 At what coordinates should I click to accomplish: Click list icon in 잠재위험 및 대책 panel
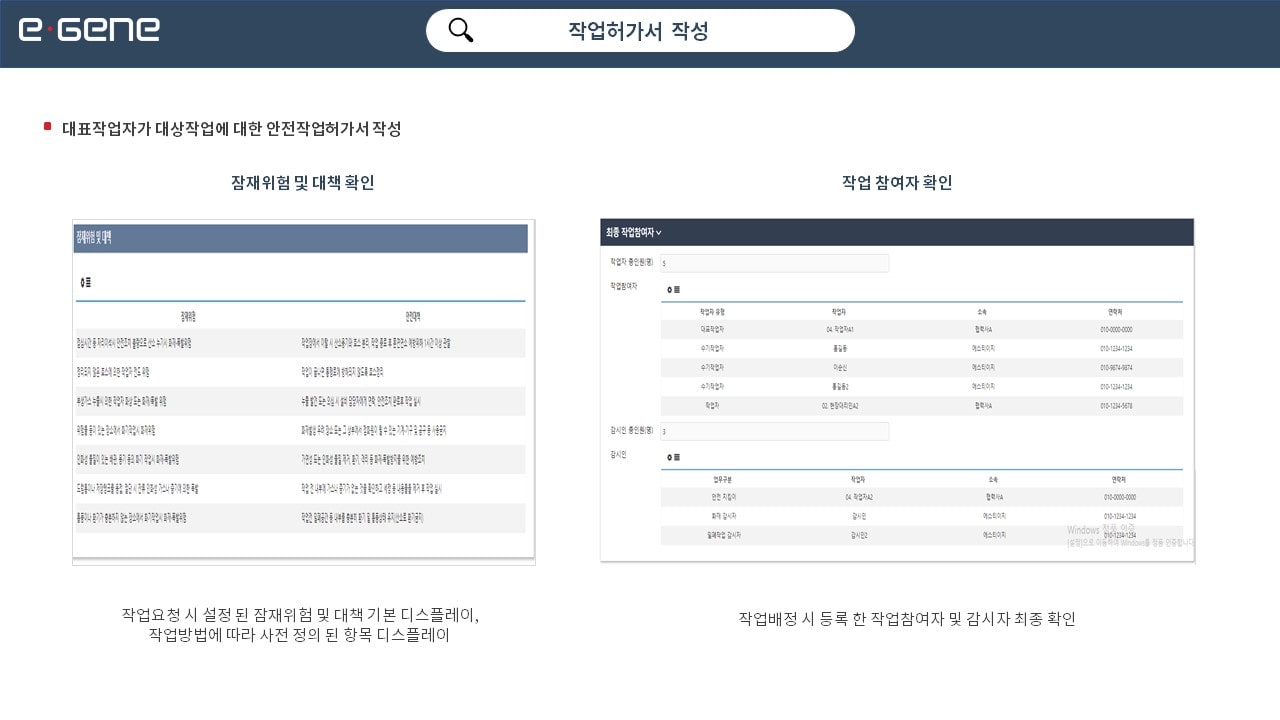tap(90, 283)
